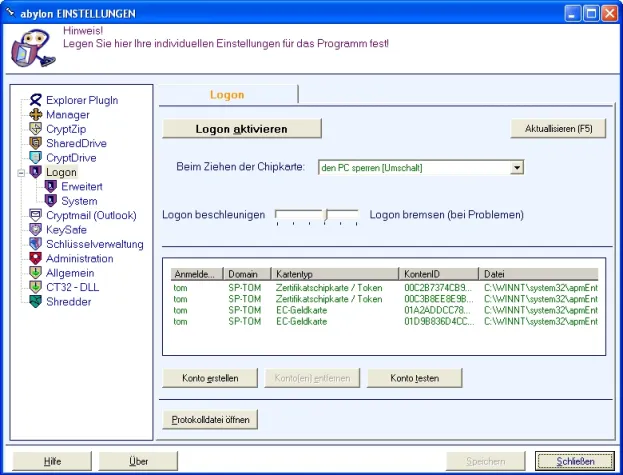Select Administration in the sidebar
The image size is (623, 475).
click(87, 258)
